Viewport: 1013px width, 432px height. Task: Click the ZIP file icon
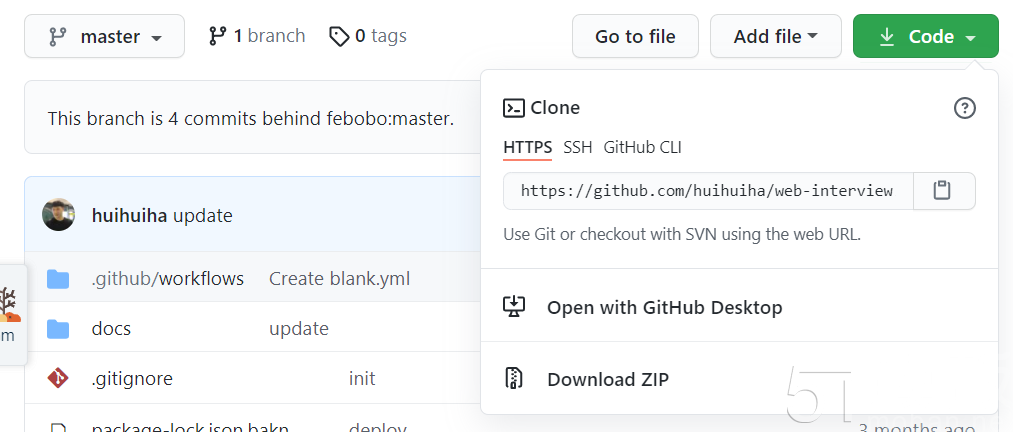pos(514,378)
